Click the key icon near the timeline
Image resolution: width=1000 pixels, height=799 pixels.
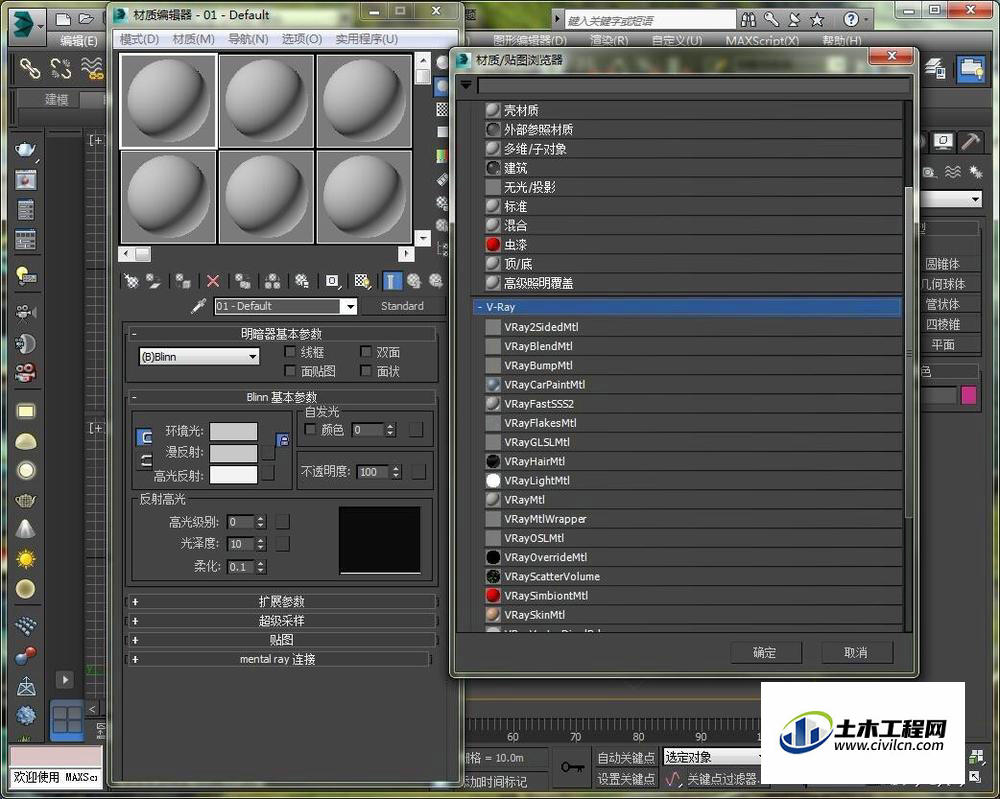pyautogui.click(x=572, y=767)
